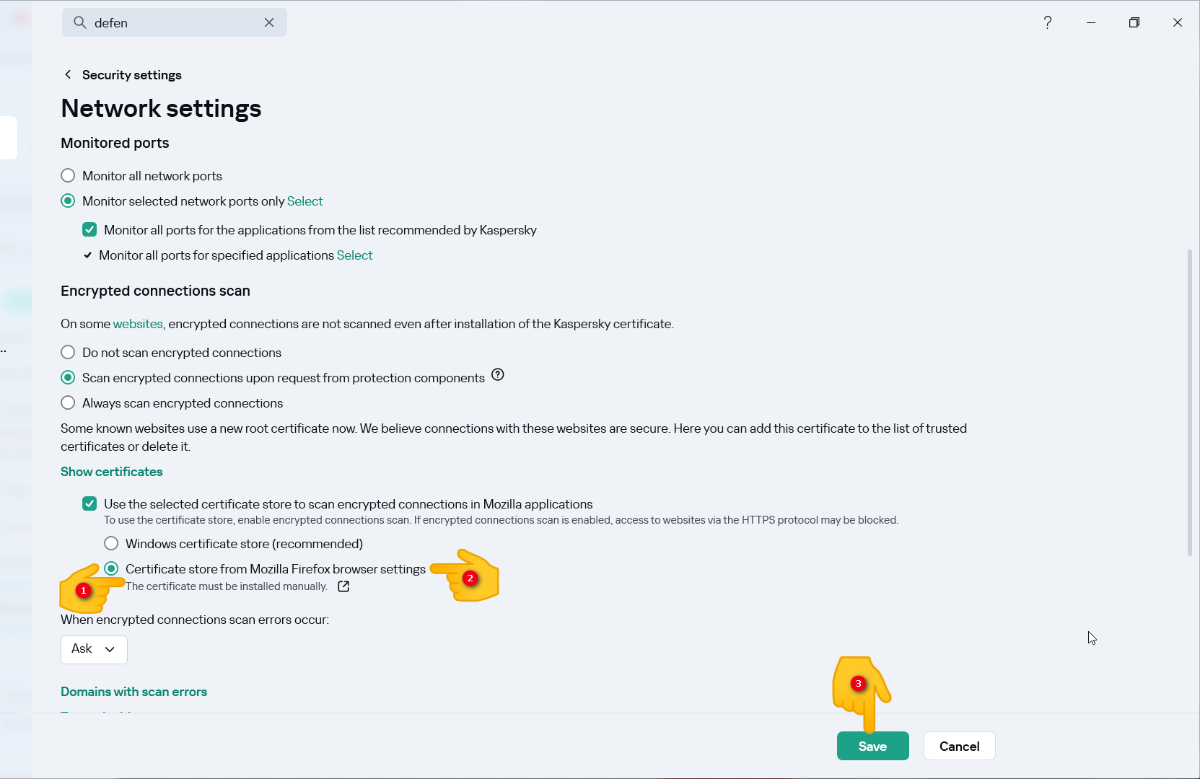1200x779 pixels.
Task: Select Windows certificate store (recommended)
Action: (x=111, y=544)
